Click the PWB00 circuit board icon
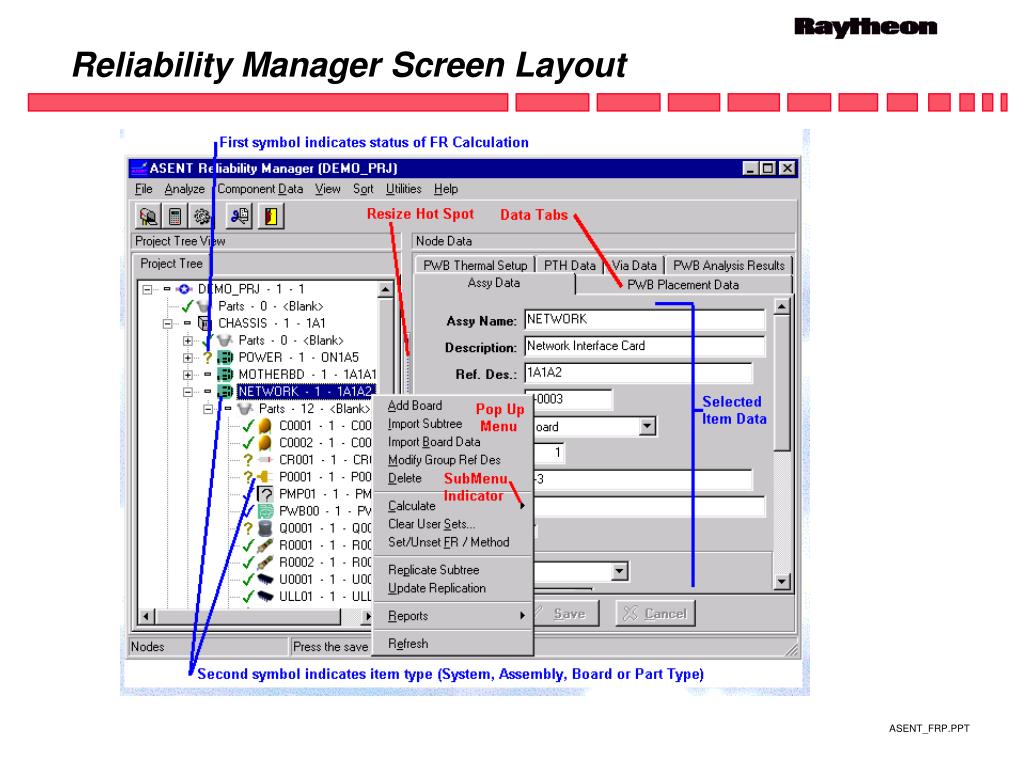 click(265, 511)
